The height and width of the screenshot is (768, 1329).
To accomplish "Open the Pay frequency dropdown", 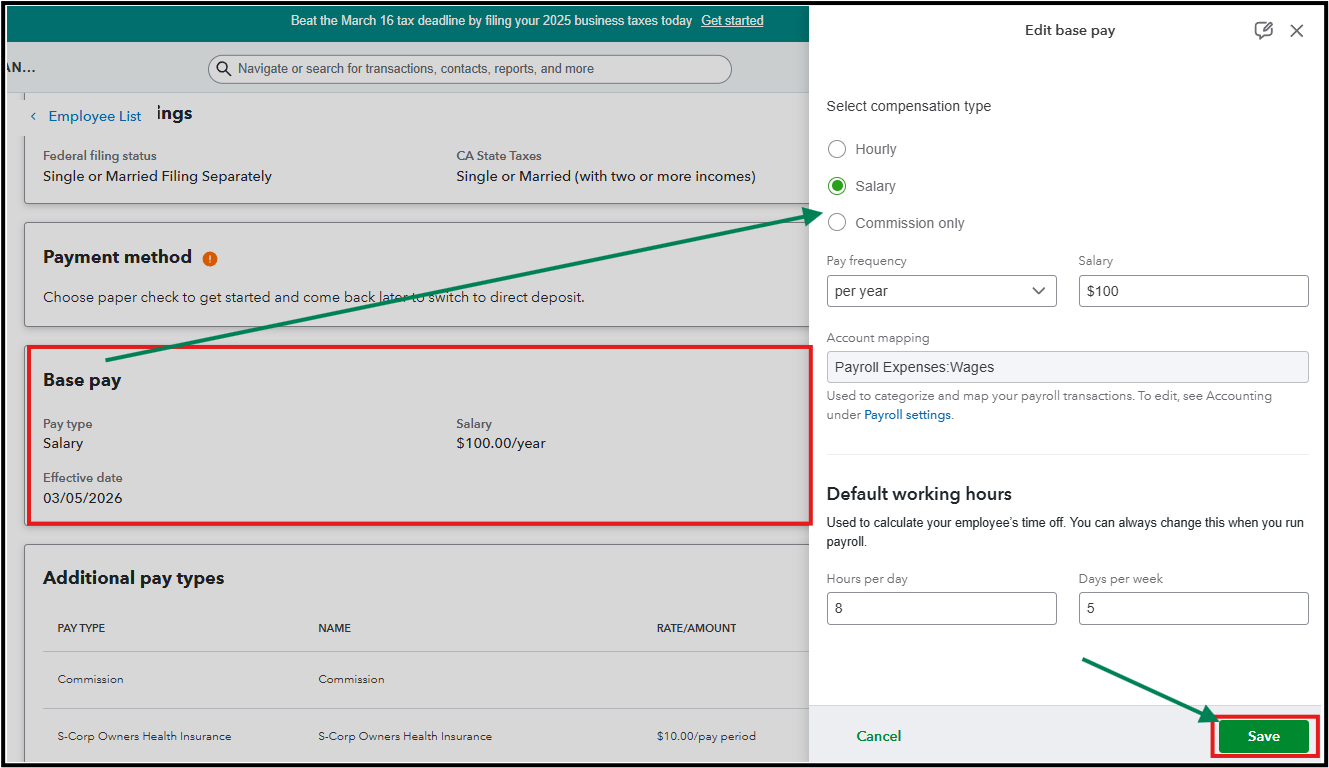I will pos(941,291).
